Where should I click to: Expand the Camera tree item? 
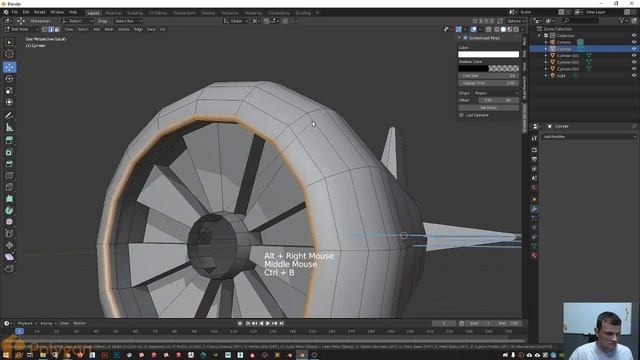pyautogui.click(x=546, y=42)
